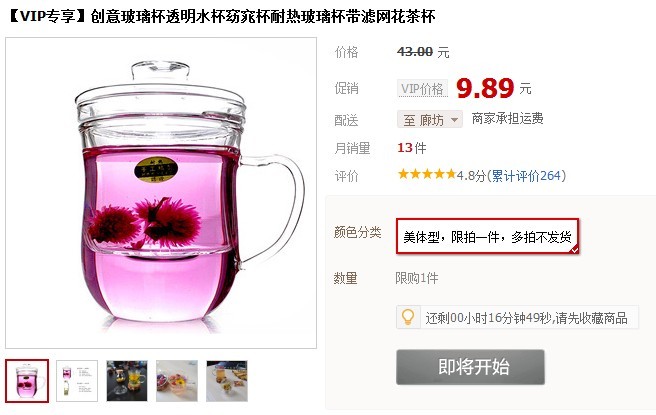Click the gold label on the cup image
Viewport: 656px width, 415px height.
[x=156, y=169]
